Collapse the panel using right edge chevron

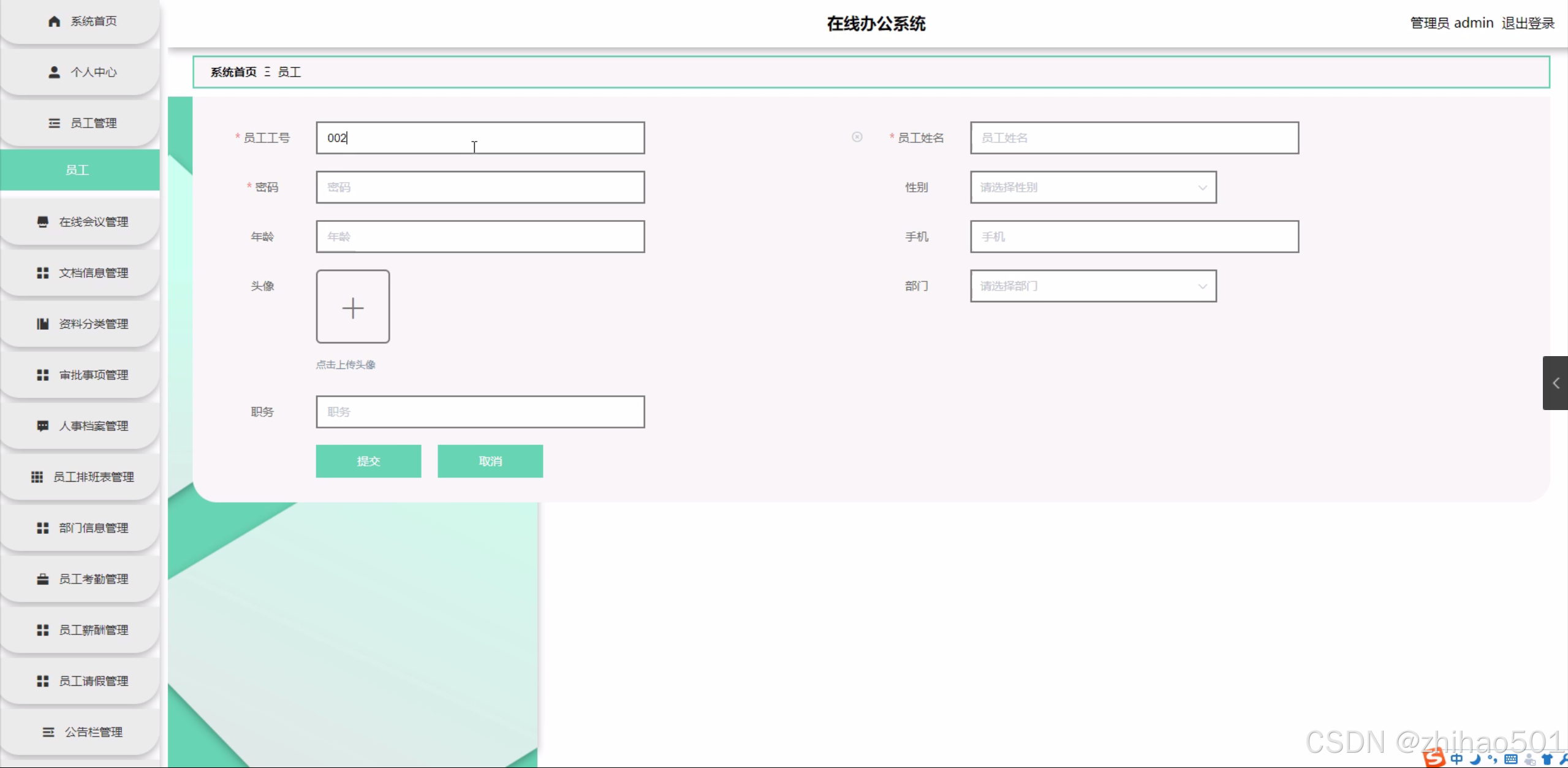point(1556,382)
